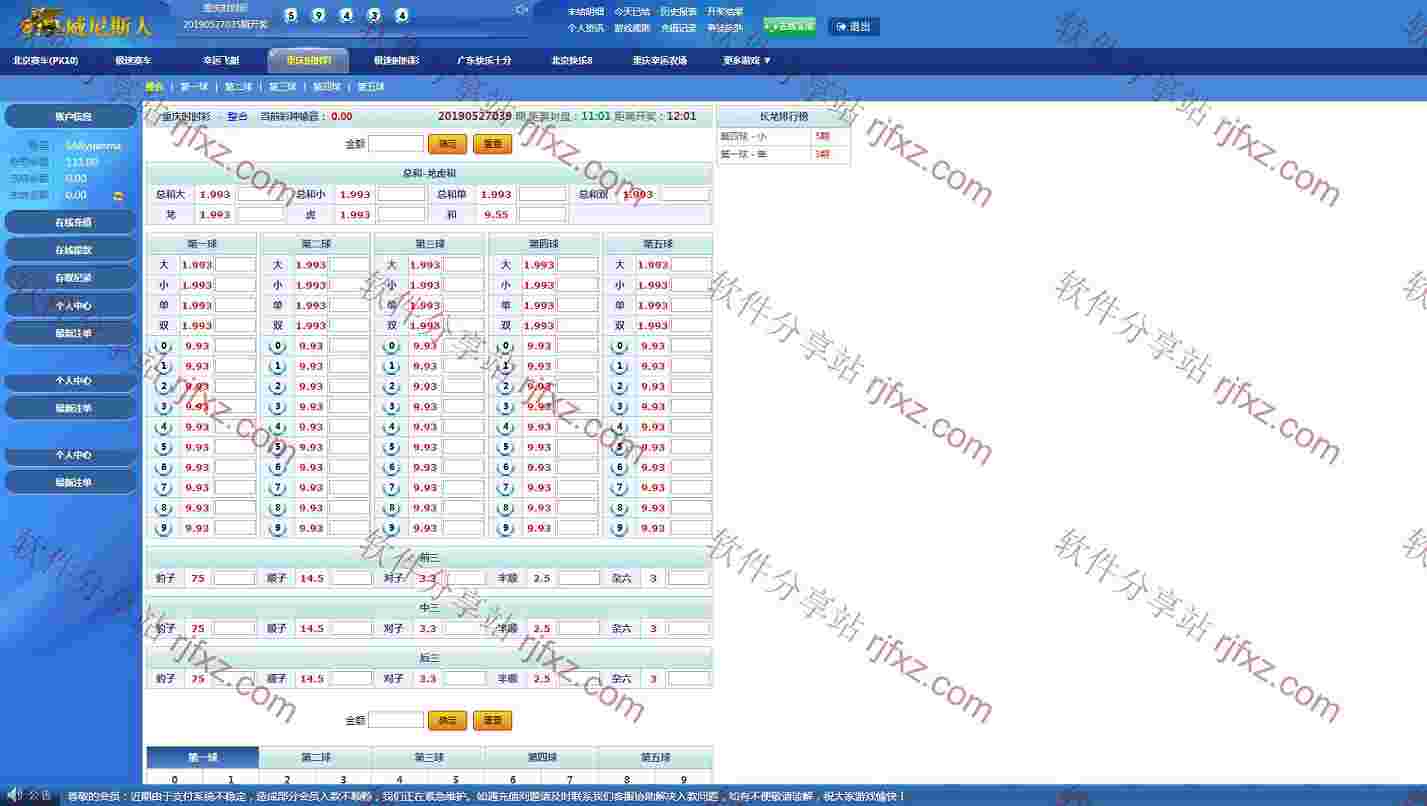1427x806 pixels.
Task: Select ball 5 icon in 第五球 column
Action: click(x=619, y=447)
